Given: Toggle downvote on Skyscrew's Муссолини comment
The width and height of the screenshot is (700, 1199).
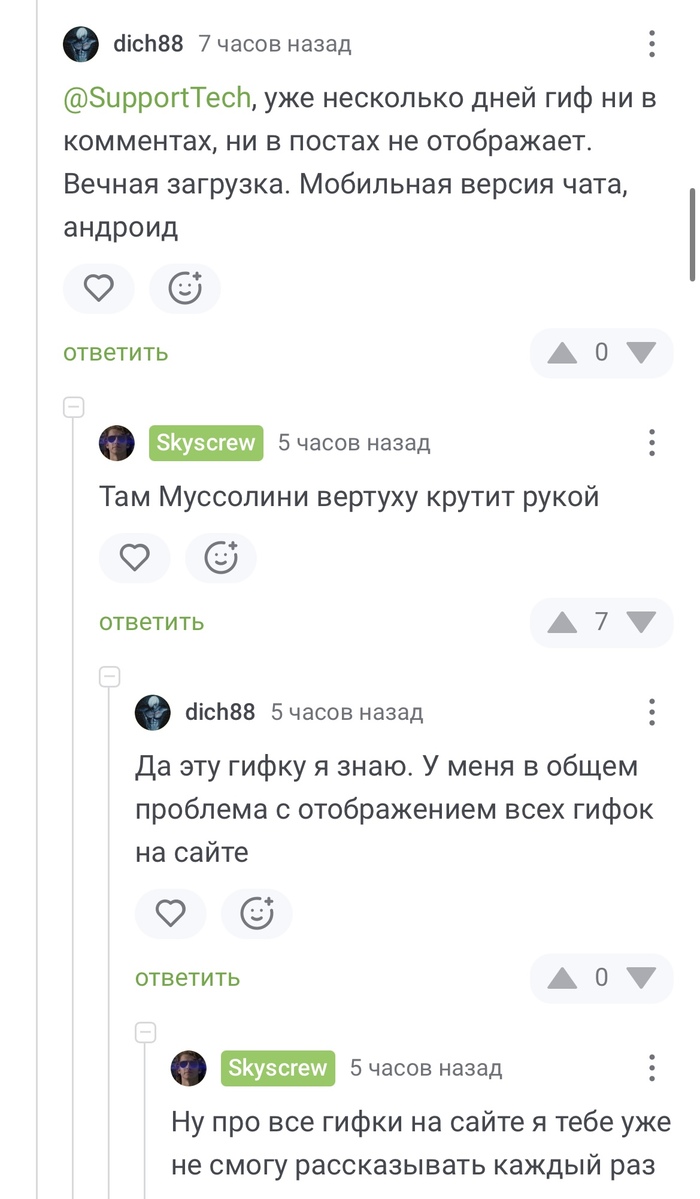Looking at the screenshot, I should pyautogui.click(x=641, y=622).
